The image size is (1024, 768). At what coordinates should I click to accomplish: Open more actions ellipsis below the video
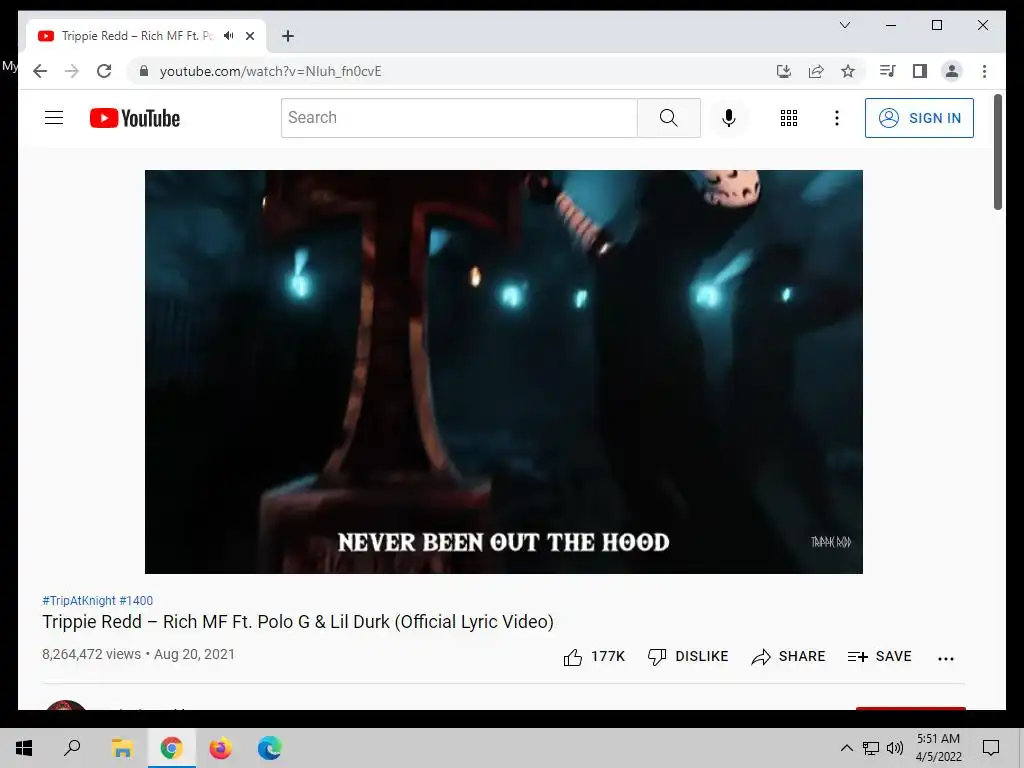(x=946, y=658)
